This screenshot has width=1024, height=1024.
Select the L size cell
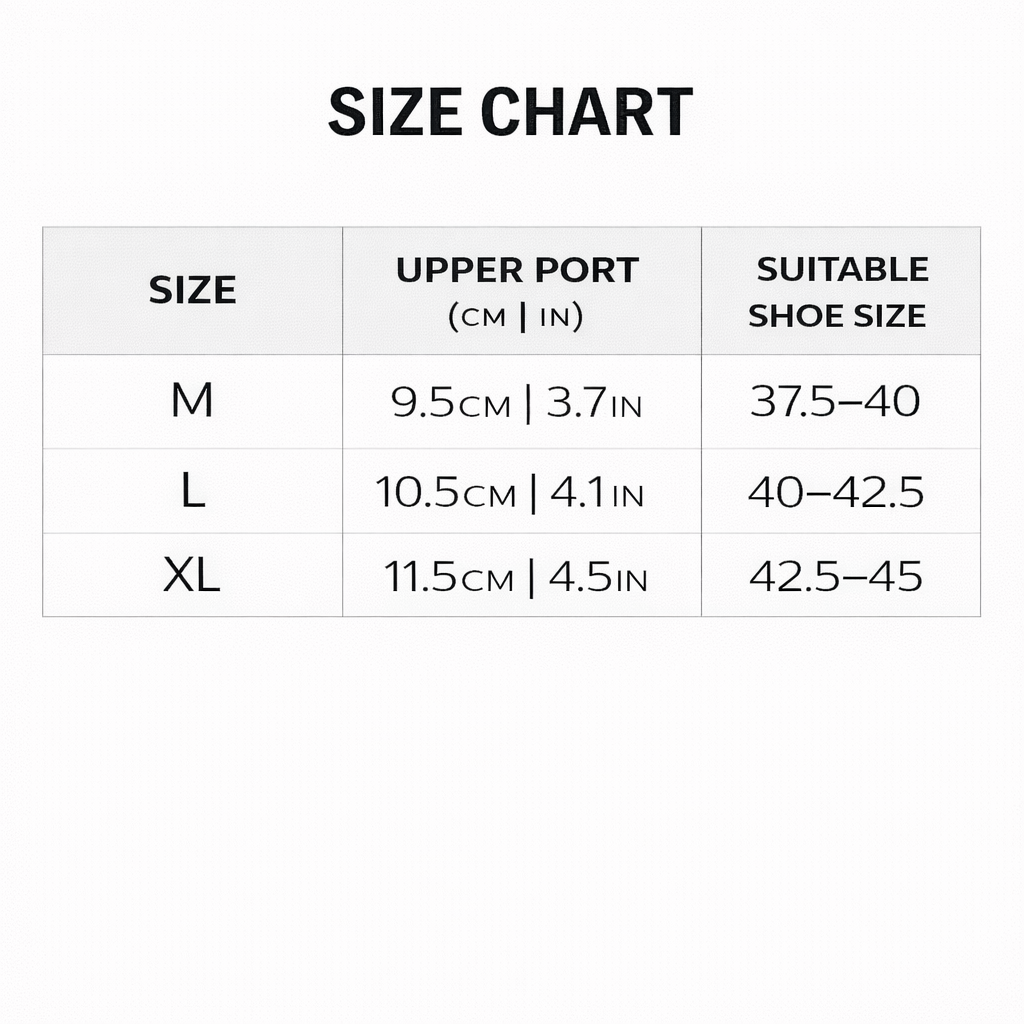[x=192, y=492]
